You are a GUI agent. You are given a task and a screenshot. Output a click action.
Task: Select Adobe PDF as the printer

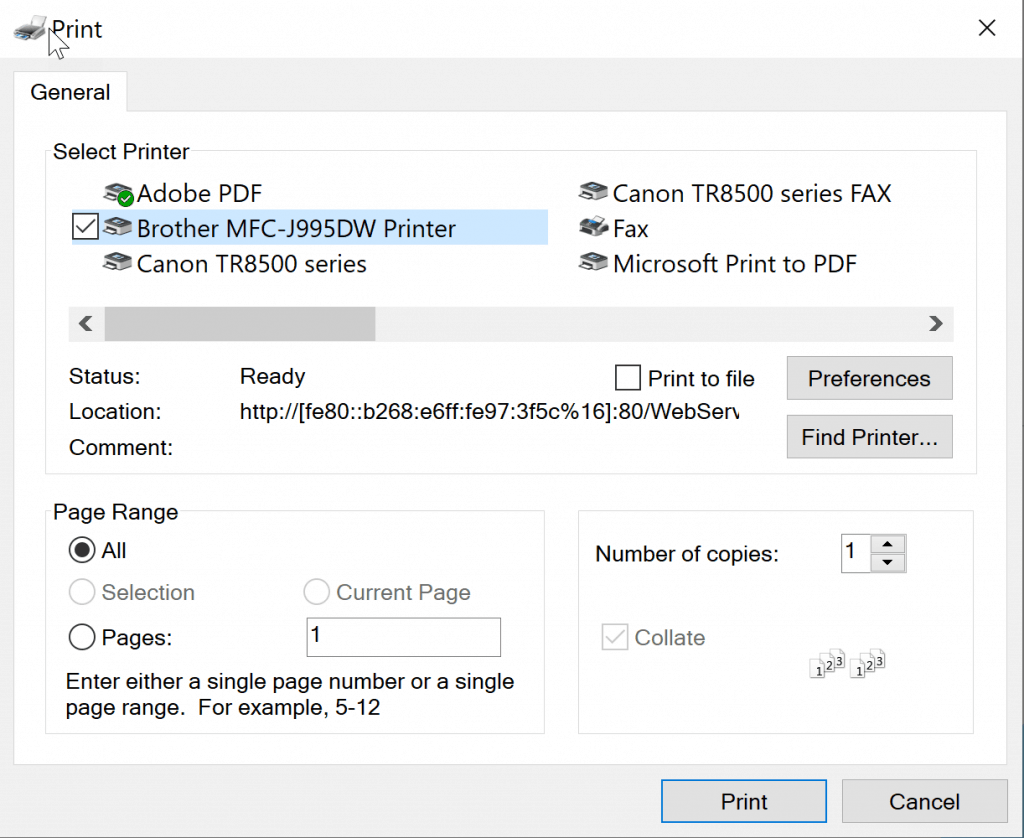click(199, 194)
